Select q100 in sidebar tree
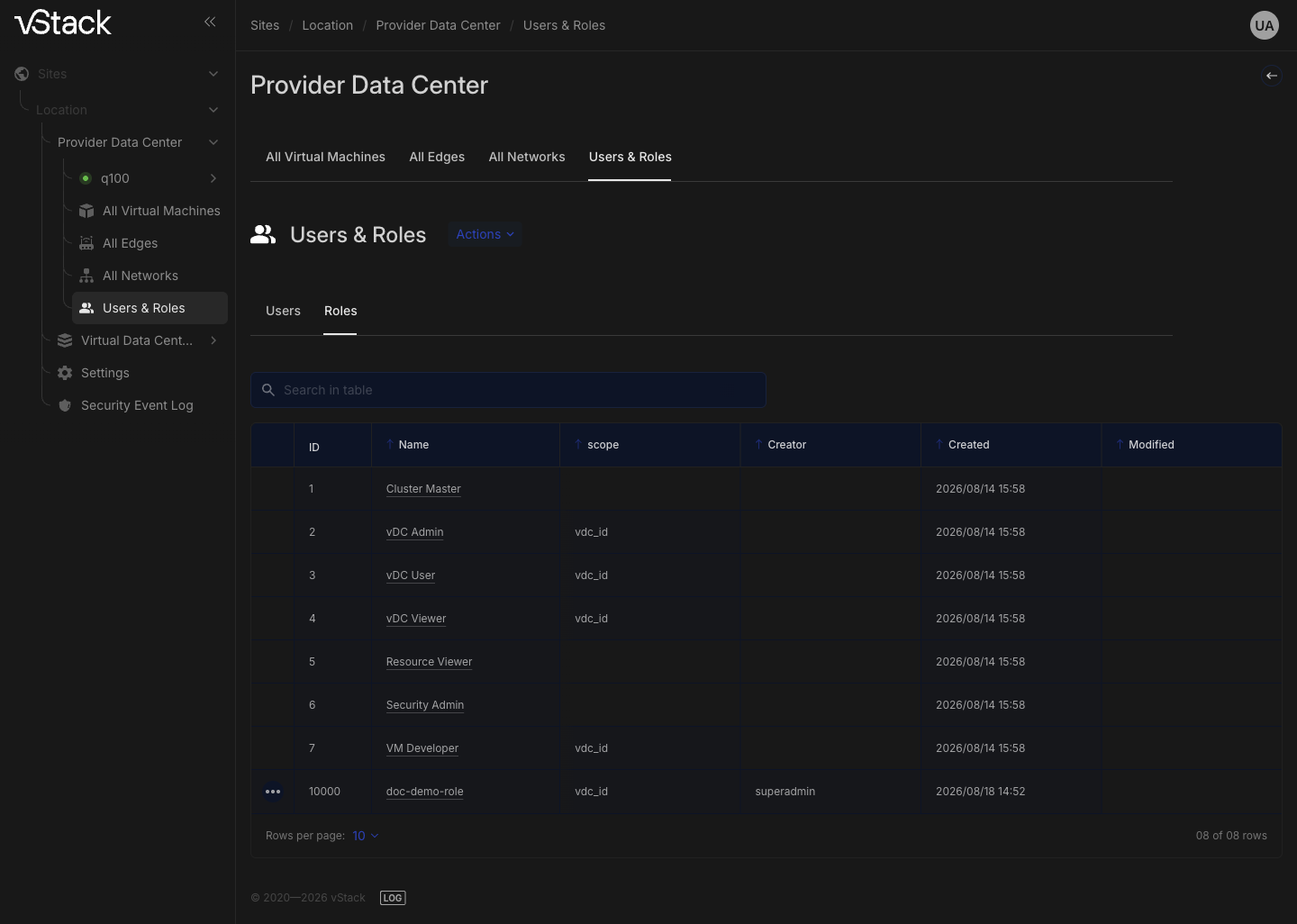The width and height of the screenshot is (1297, 924). coord(115,178)
